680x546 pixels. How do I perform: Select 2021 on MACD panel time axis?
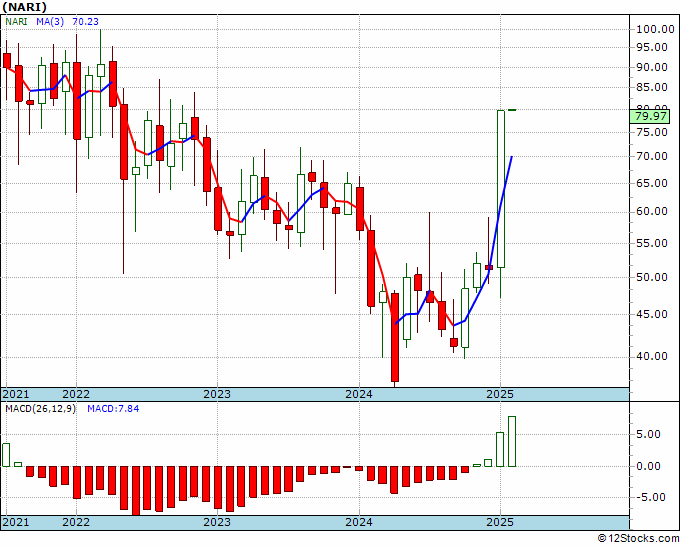16,522
